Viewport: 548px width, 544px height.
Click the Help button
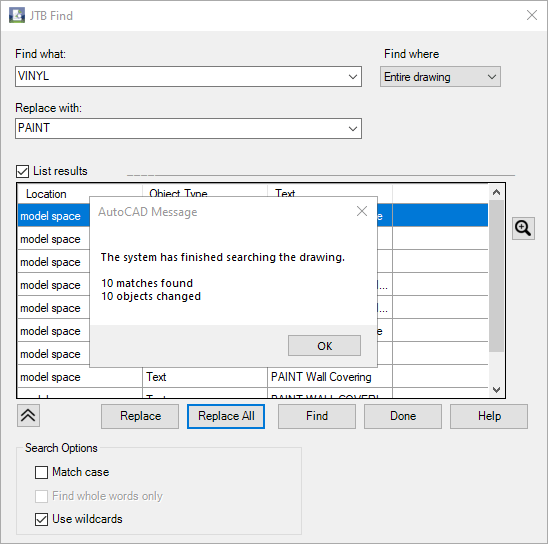point(489,416)
